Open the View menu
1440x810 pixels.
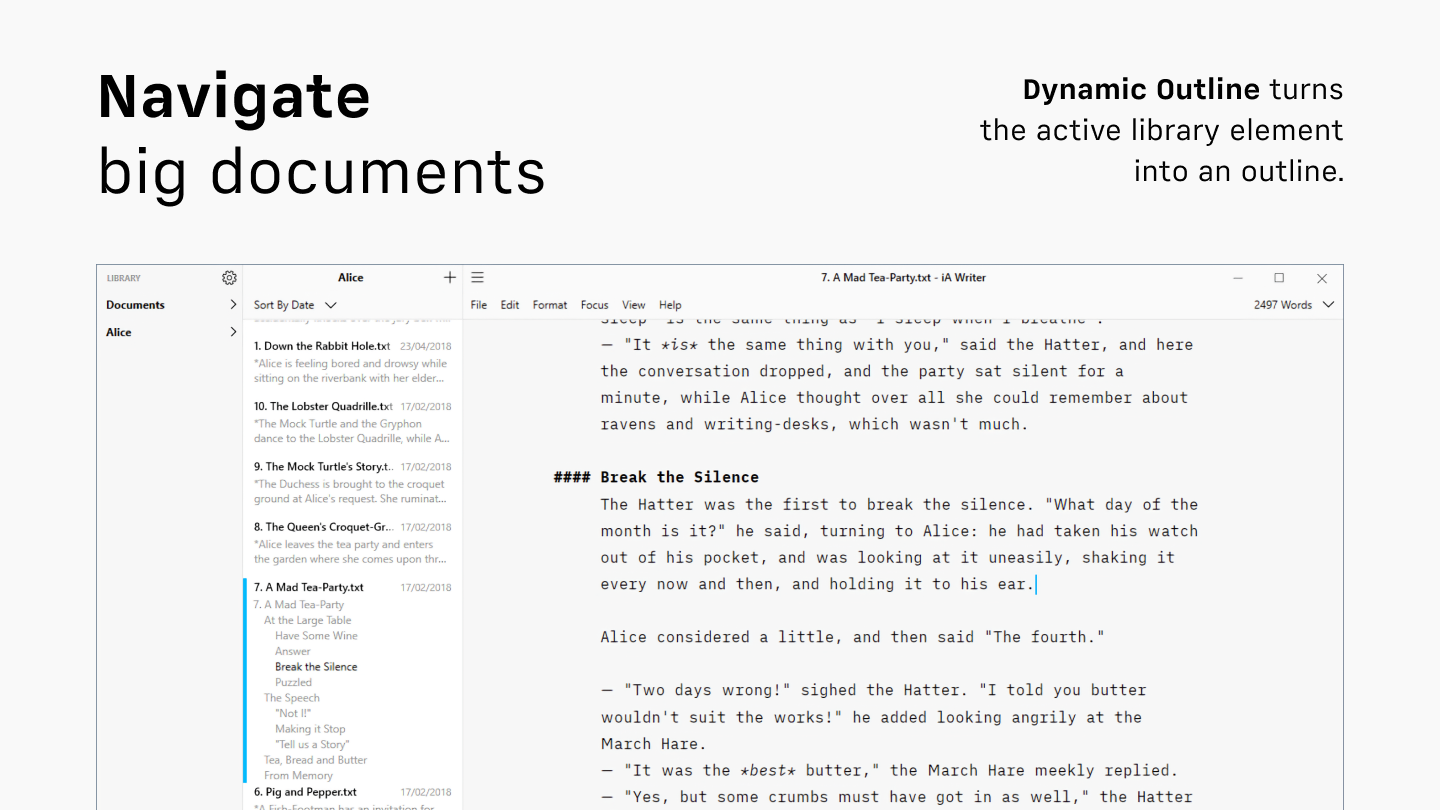[x=633, y=305]
